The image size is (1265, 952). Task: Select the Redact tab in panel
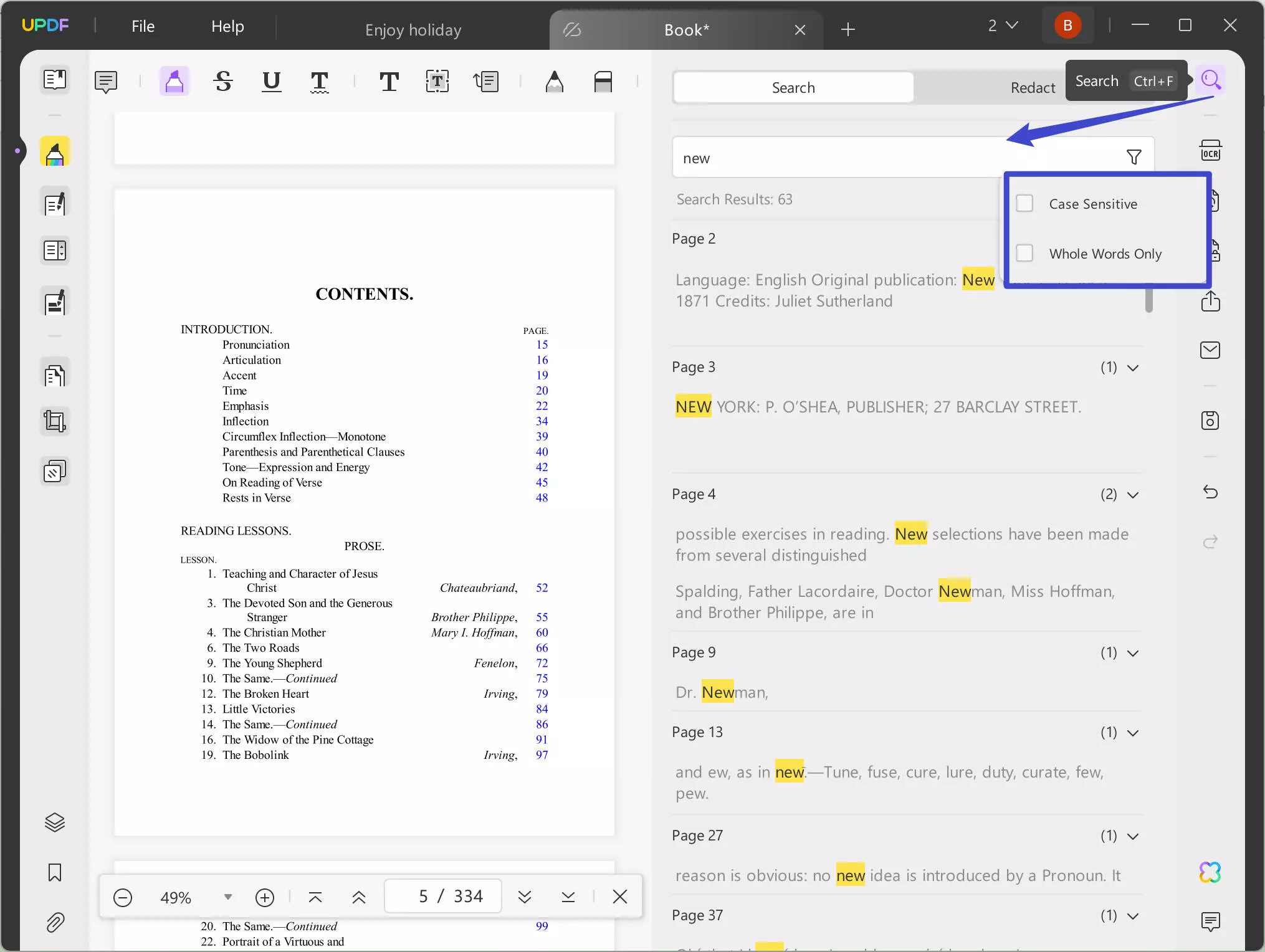(x=1033, y=87)
